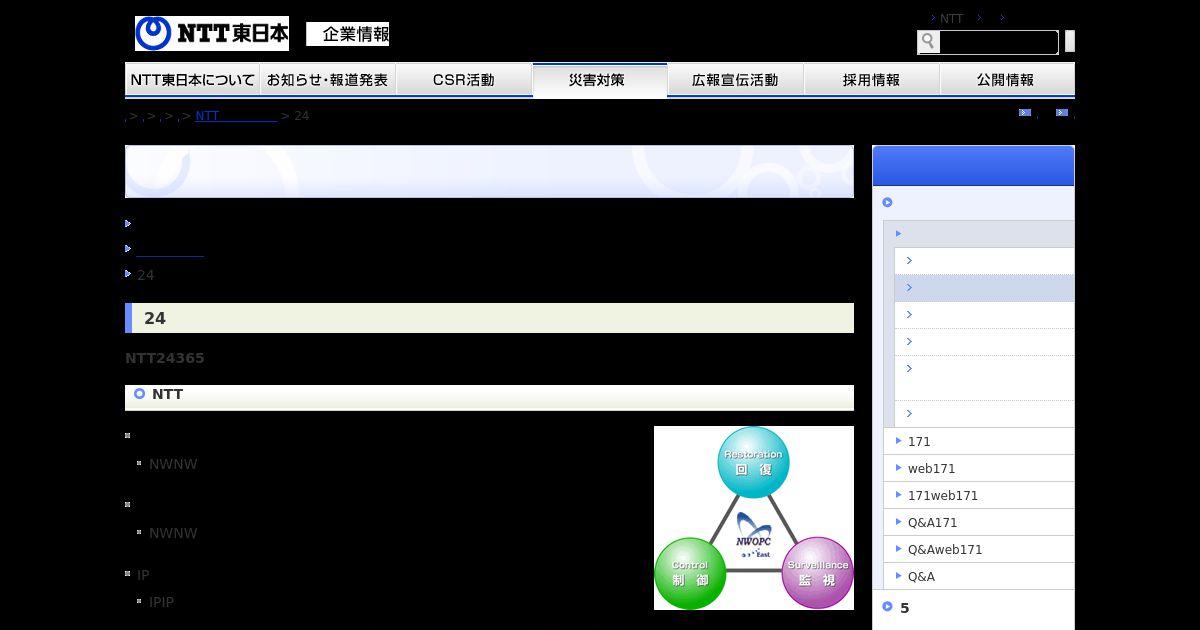
Task: Click the blue sidebar header banner
Action: tap(973, 166)
